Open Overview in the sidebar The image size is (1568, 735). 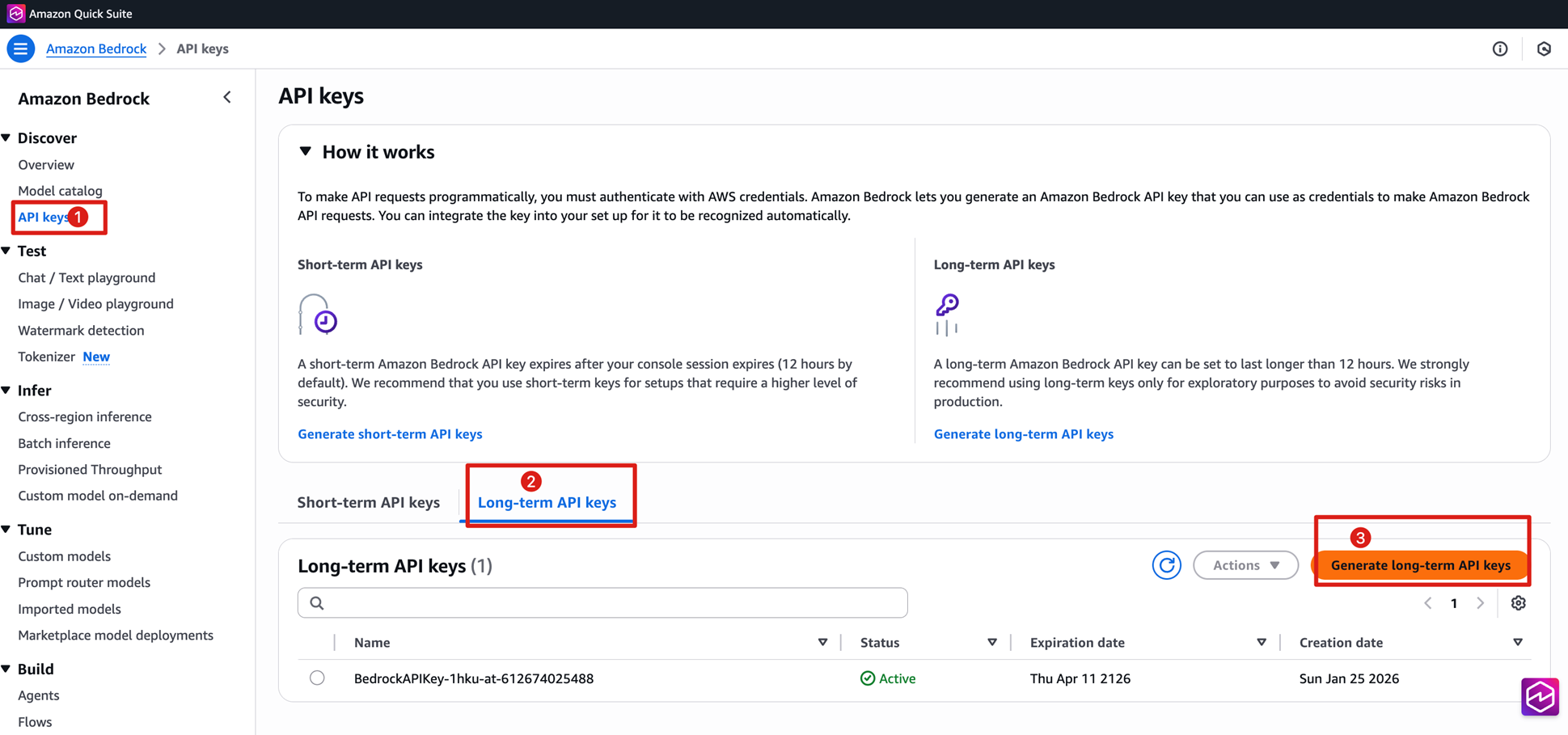[46, 165]
